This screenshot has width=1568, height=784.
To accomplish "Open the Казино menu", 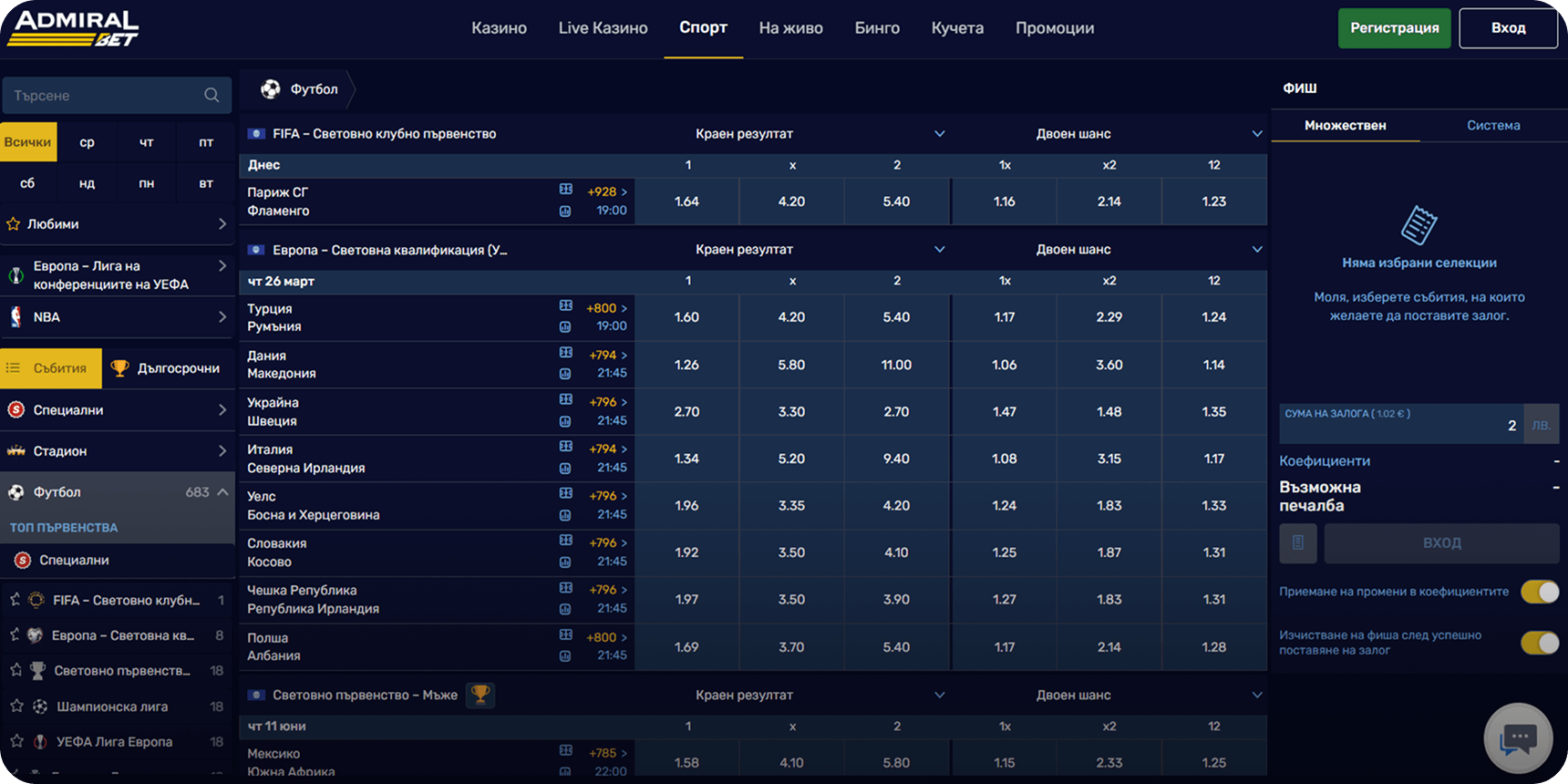I will (x=499, y=28).
